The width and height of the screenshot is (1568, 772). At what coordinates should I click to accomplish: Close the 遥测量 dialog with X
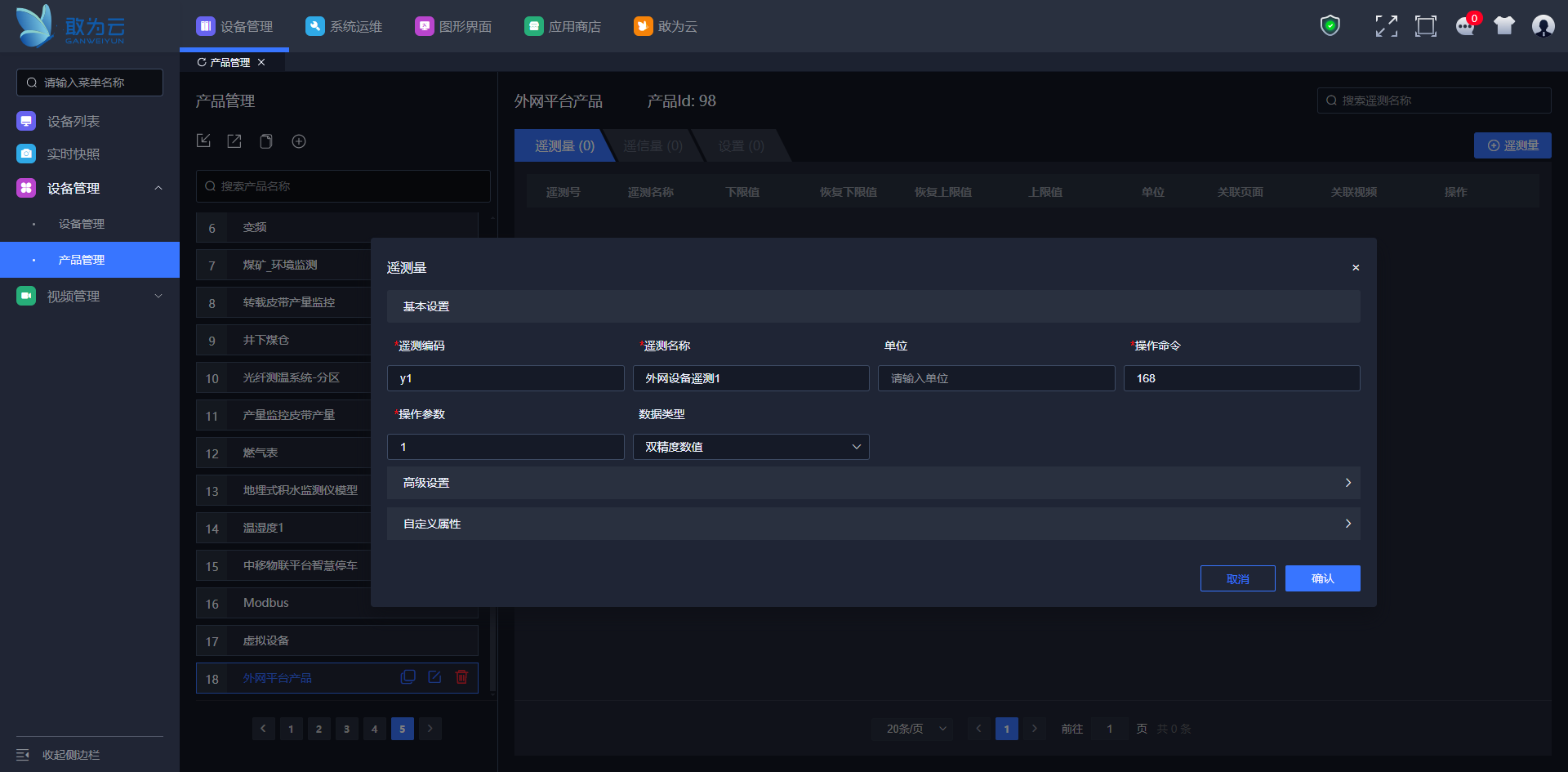click(x=1356, y=268)
